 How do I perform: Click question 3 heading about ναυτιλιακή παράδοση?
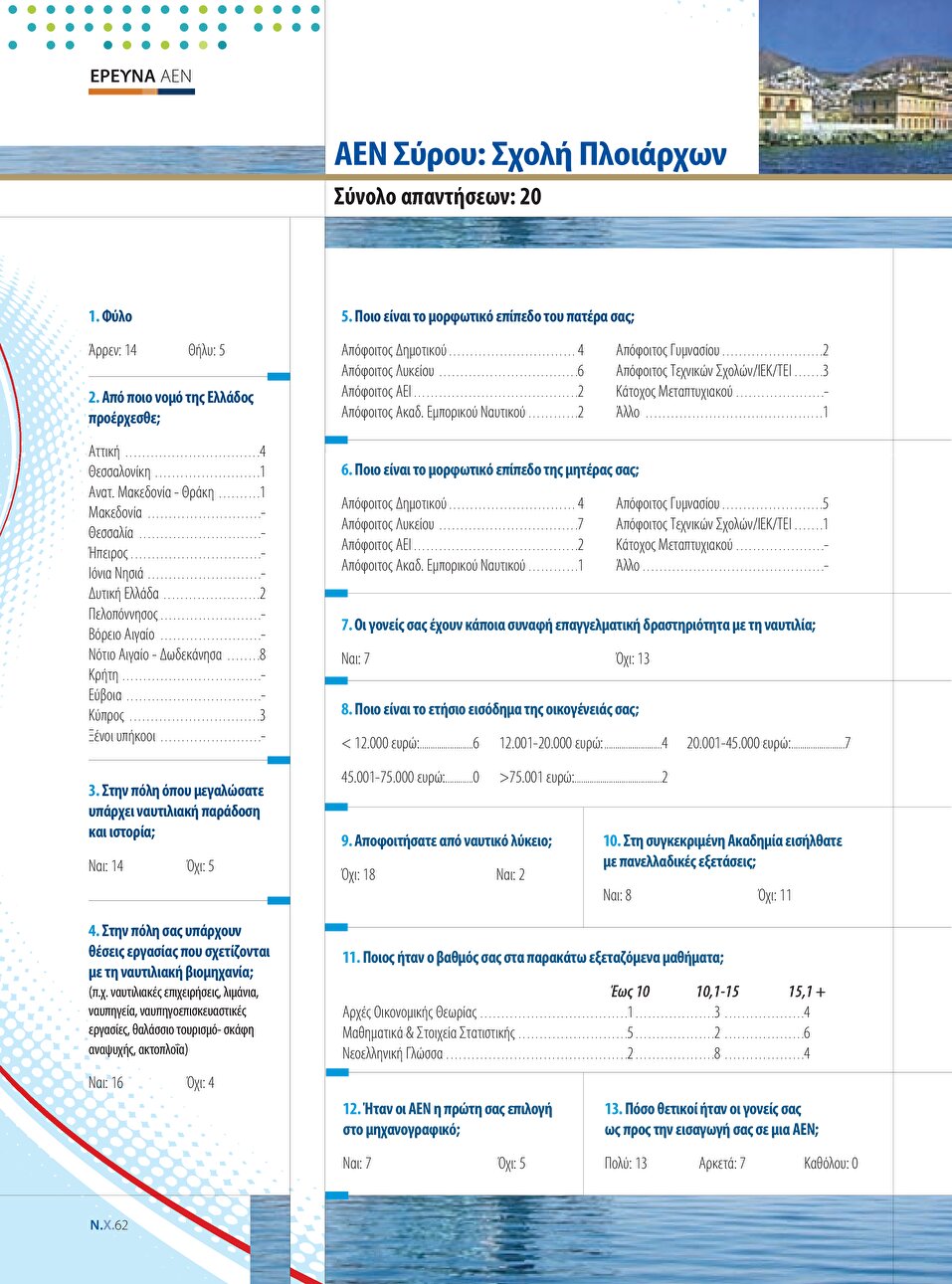(176, 812)
